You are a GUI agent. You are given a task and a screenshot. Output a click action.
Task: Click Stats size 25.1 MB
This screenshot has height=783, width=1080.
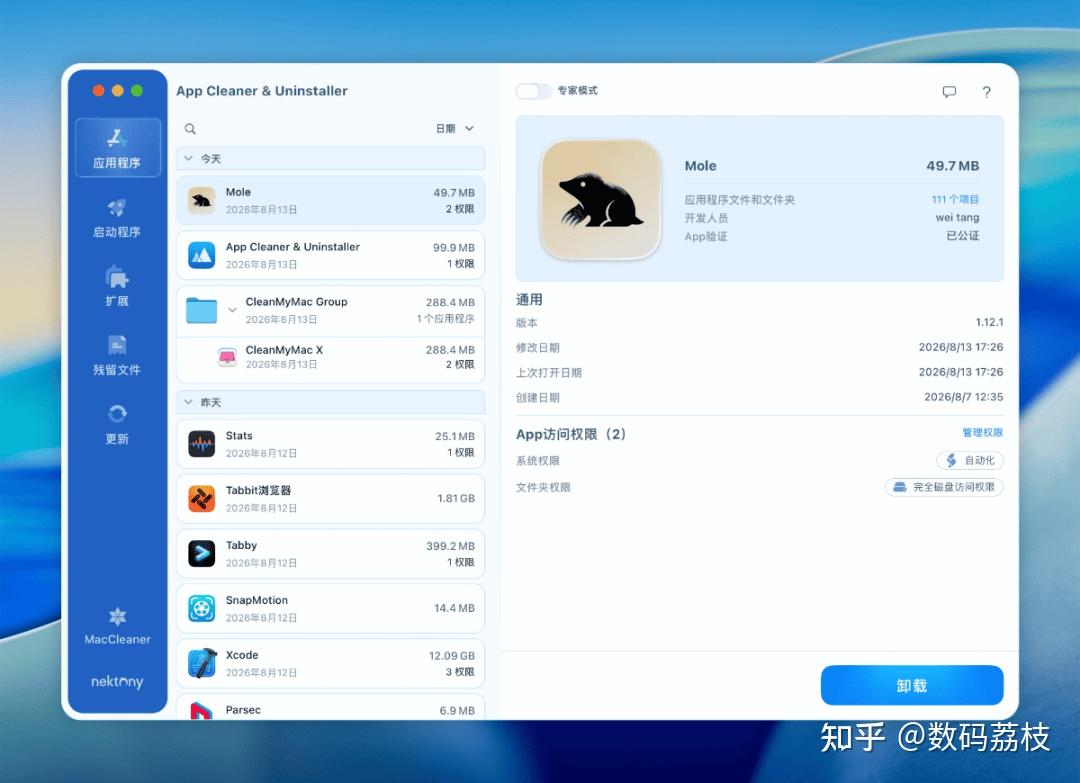click(x=455, y=436)
